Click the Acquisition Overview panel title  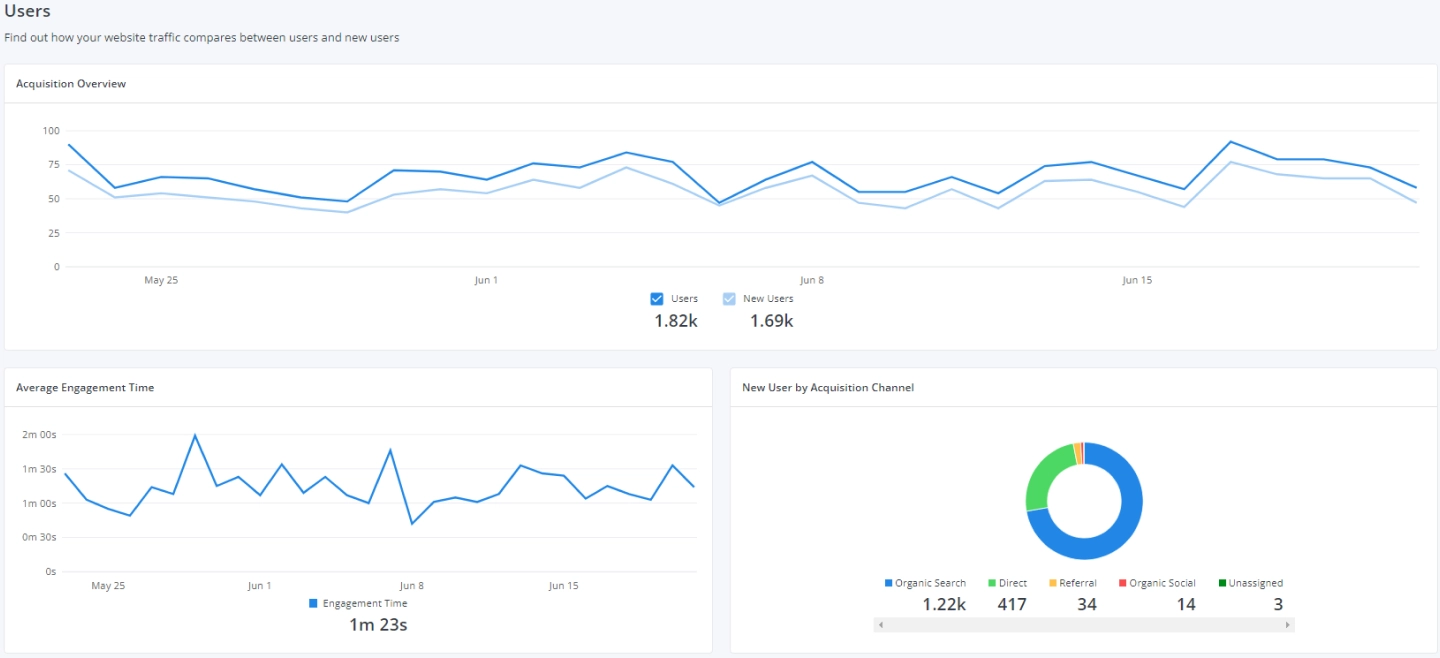coord(71,84)
